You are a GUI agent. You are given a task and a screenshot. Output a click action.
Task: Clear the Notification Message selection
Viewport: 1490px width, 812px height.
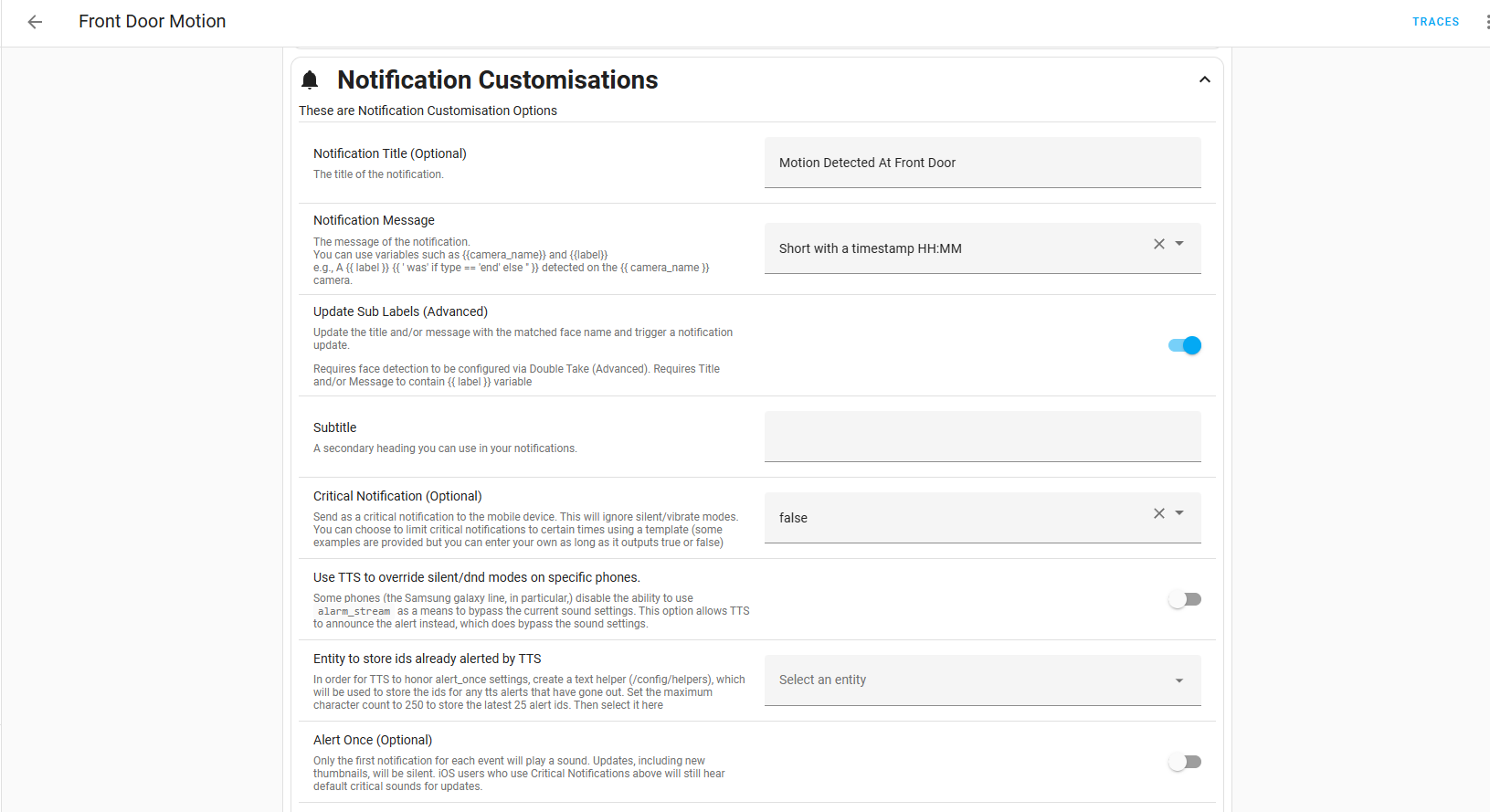1158,244
